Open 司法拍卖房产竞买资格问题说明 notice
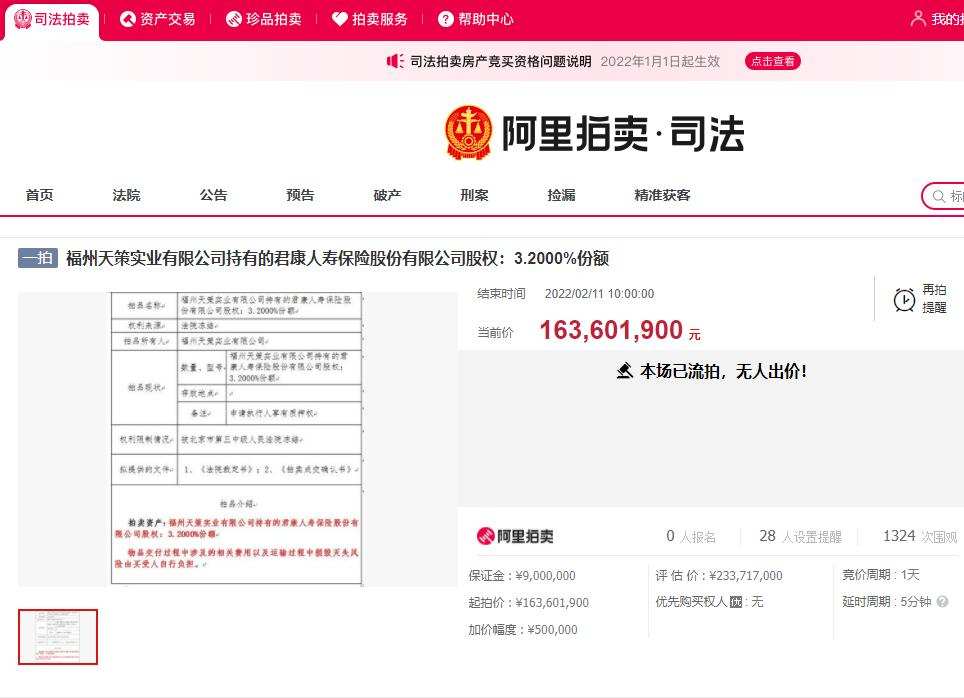The width and height of the screenshot is (964, 698). (500, 61)
